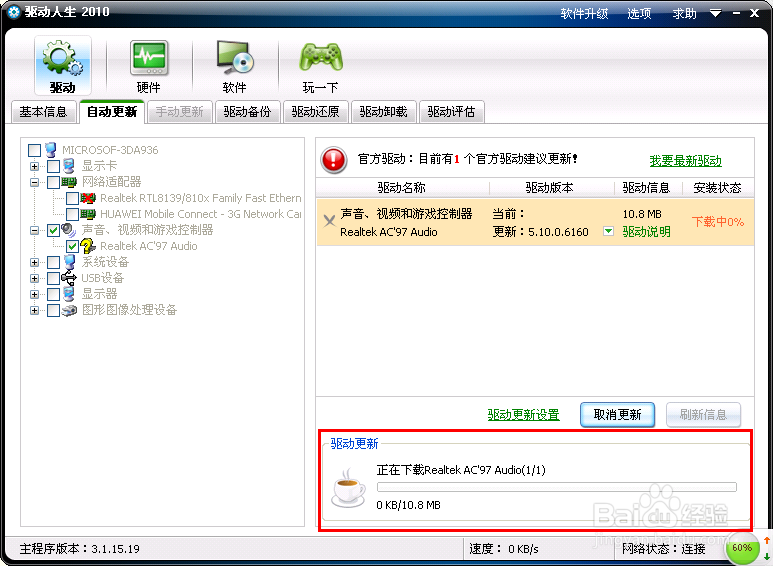
Task: Sort by the 驱动名称 column header
Action: tap(402, 187)
